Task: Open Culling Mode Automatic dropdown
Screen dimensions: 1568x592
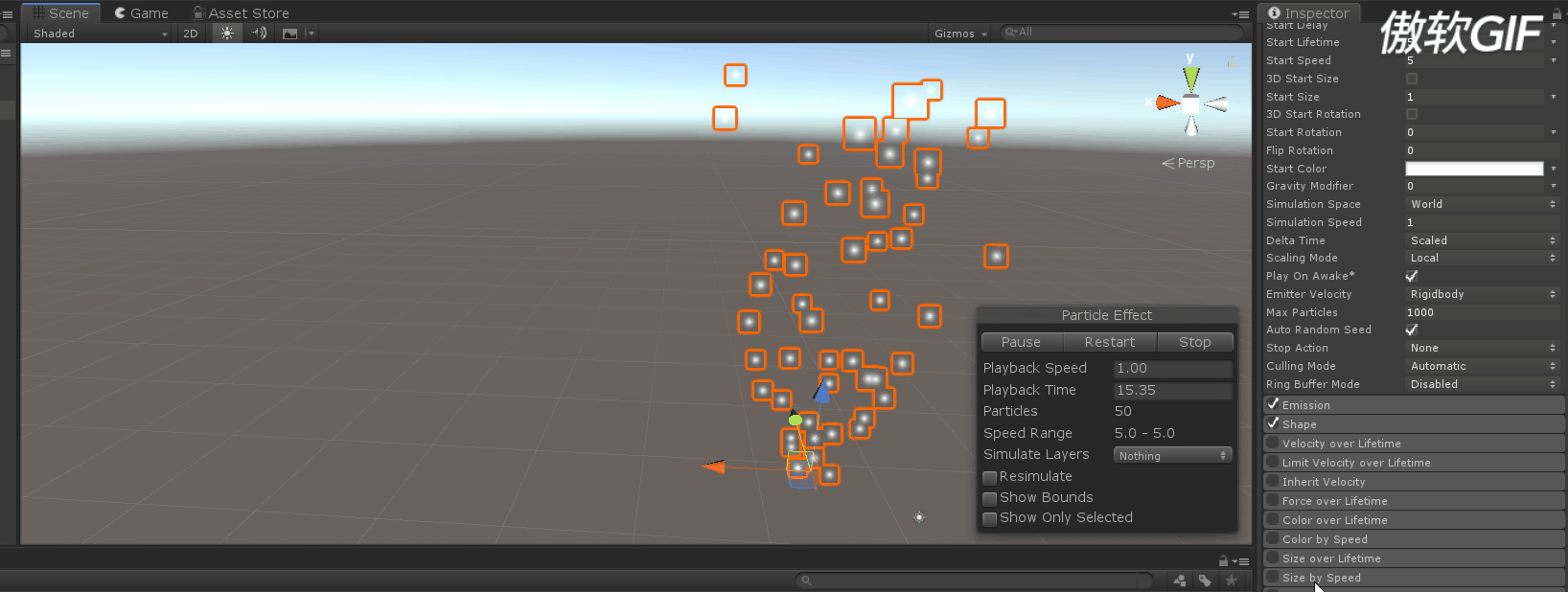Action: 1482,366
